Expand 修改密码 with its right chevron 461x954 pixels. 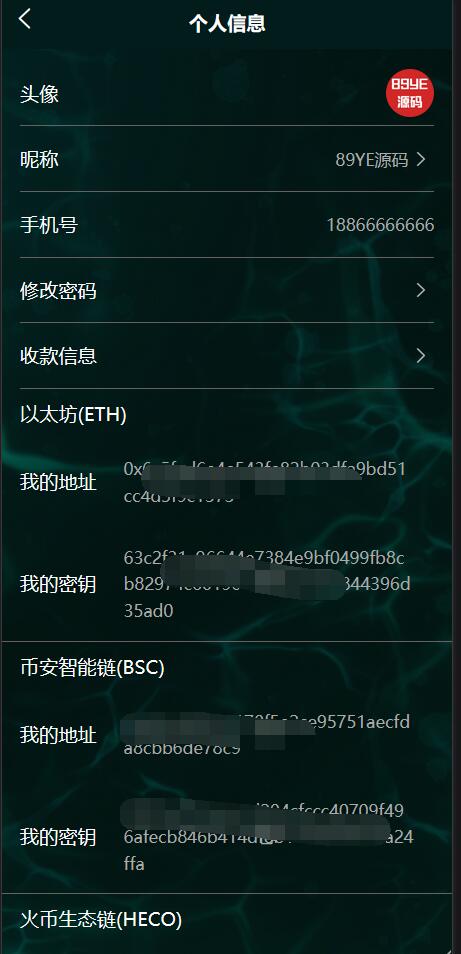421,290
